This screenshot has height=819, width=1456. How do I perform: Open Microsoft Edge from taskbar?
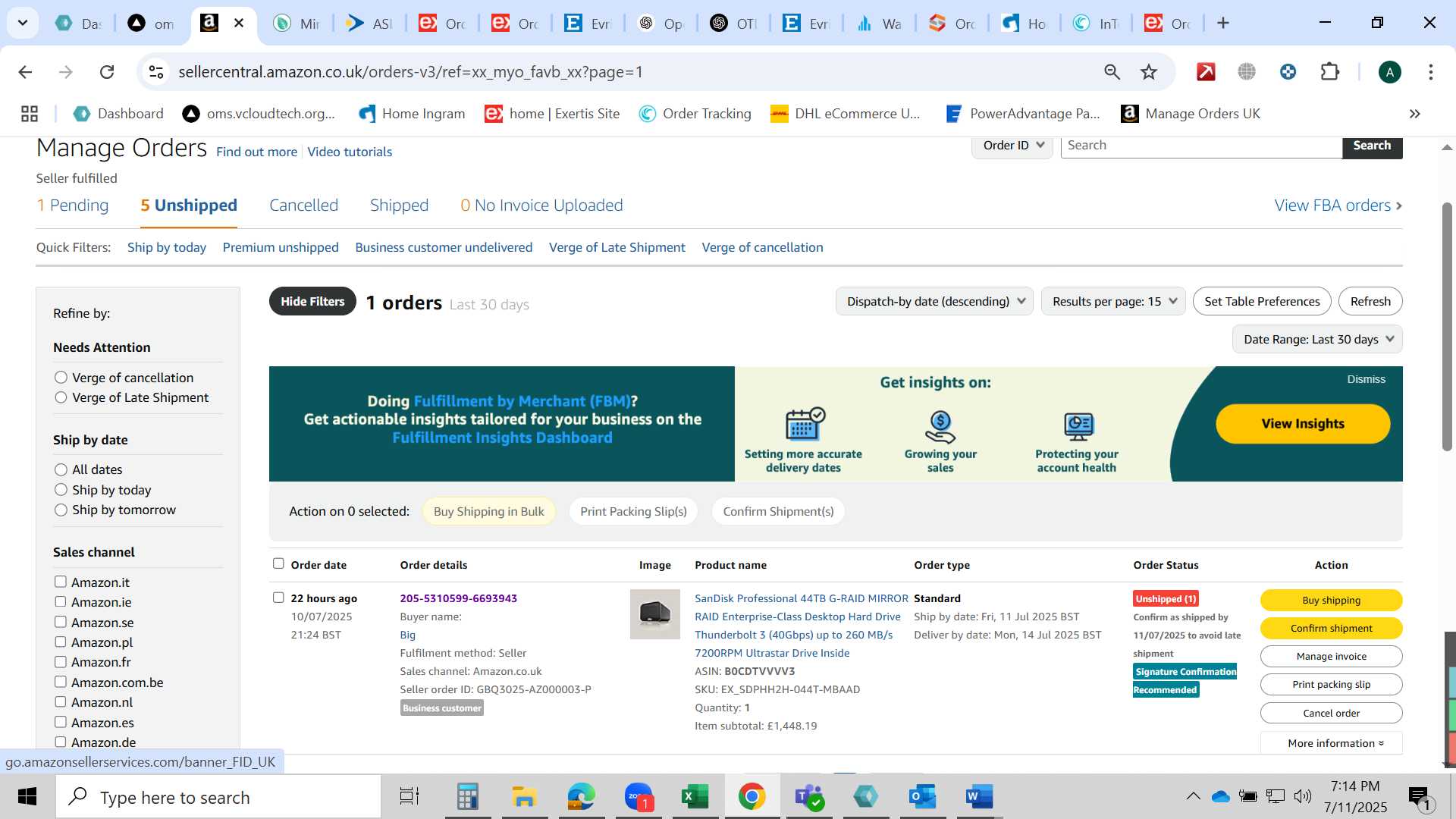click(x=581, y=797)
